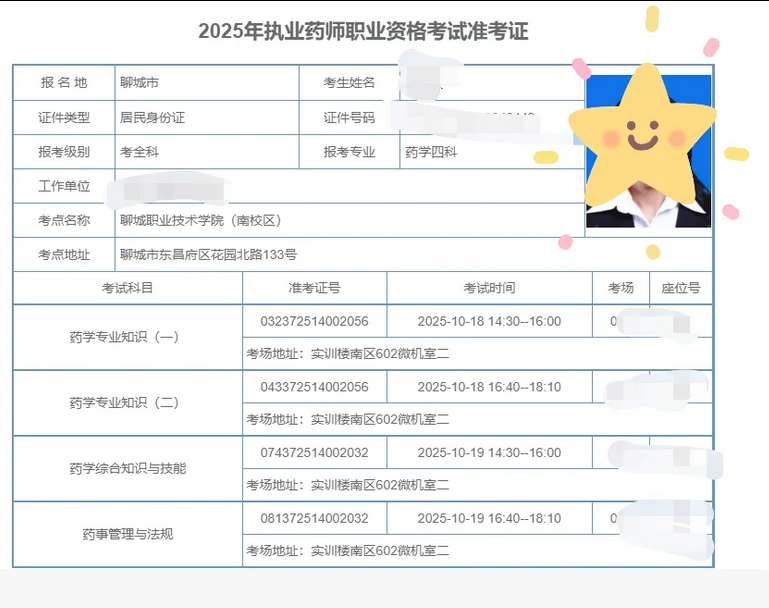This screenshot has height=608, width=769.
Task: Select the 药学综合知识与技能 subject cell
Action: pyautogui.click(x=127, y=468)
